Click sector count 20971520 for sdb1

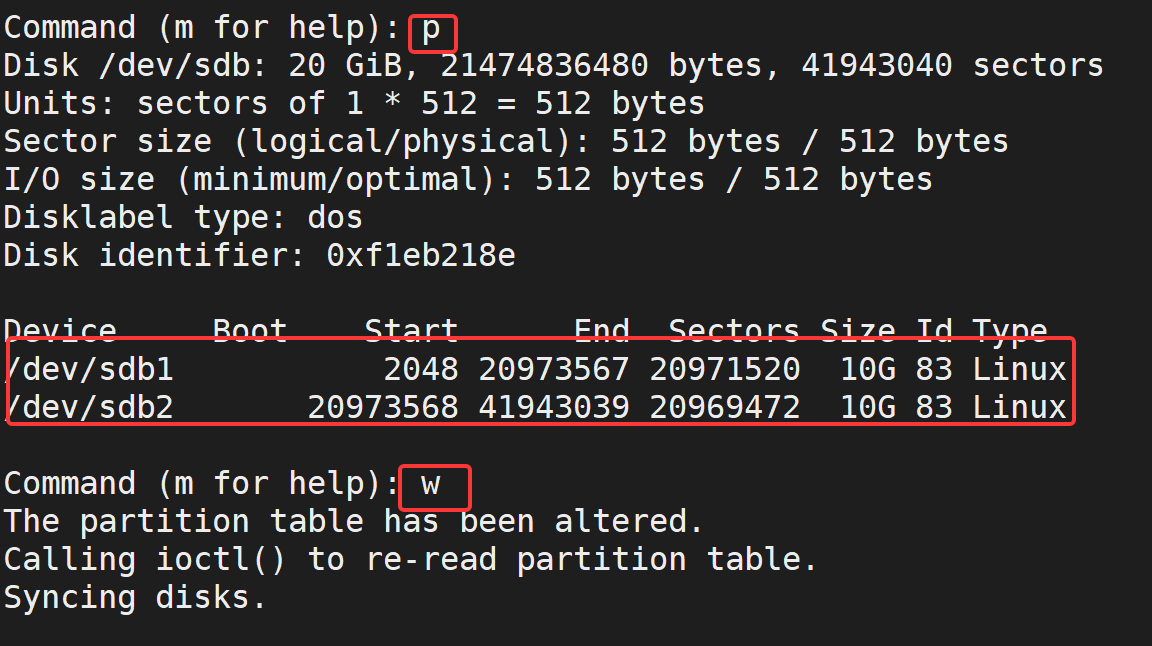725,369
